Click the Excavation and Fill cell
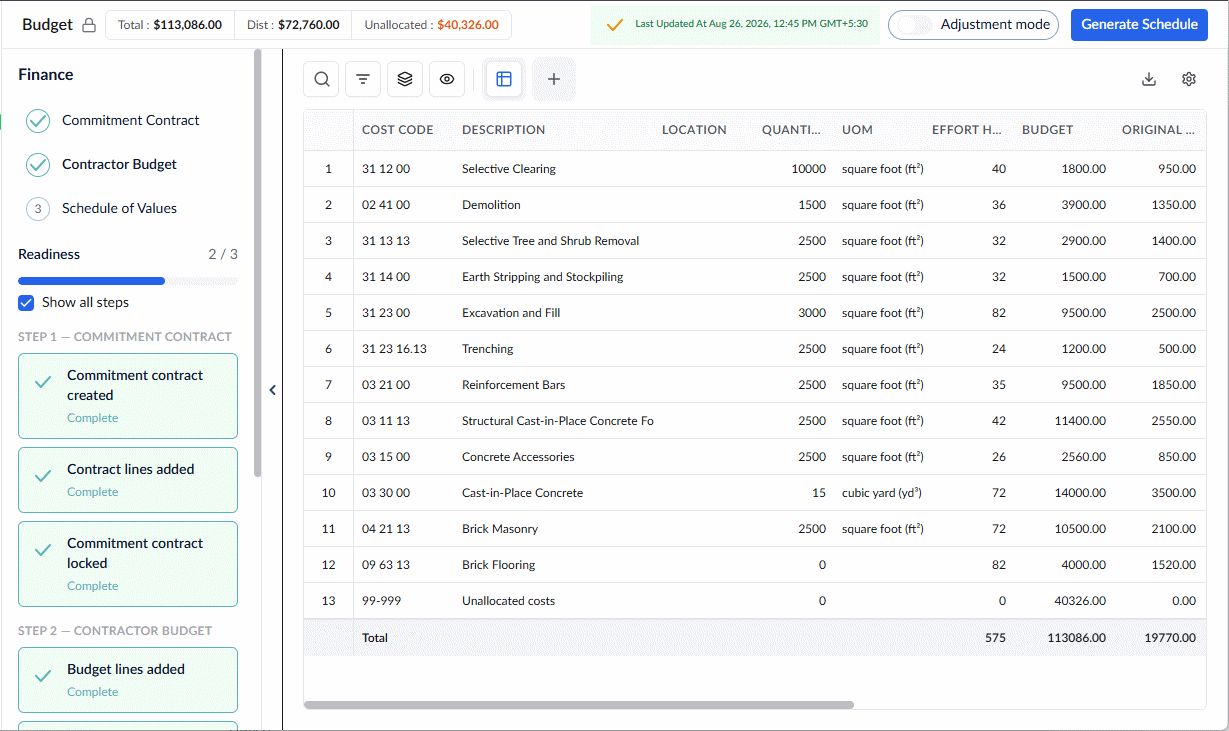Screen dimensions: 1229x731 (x=511, y=313)
